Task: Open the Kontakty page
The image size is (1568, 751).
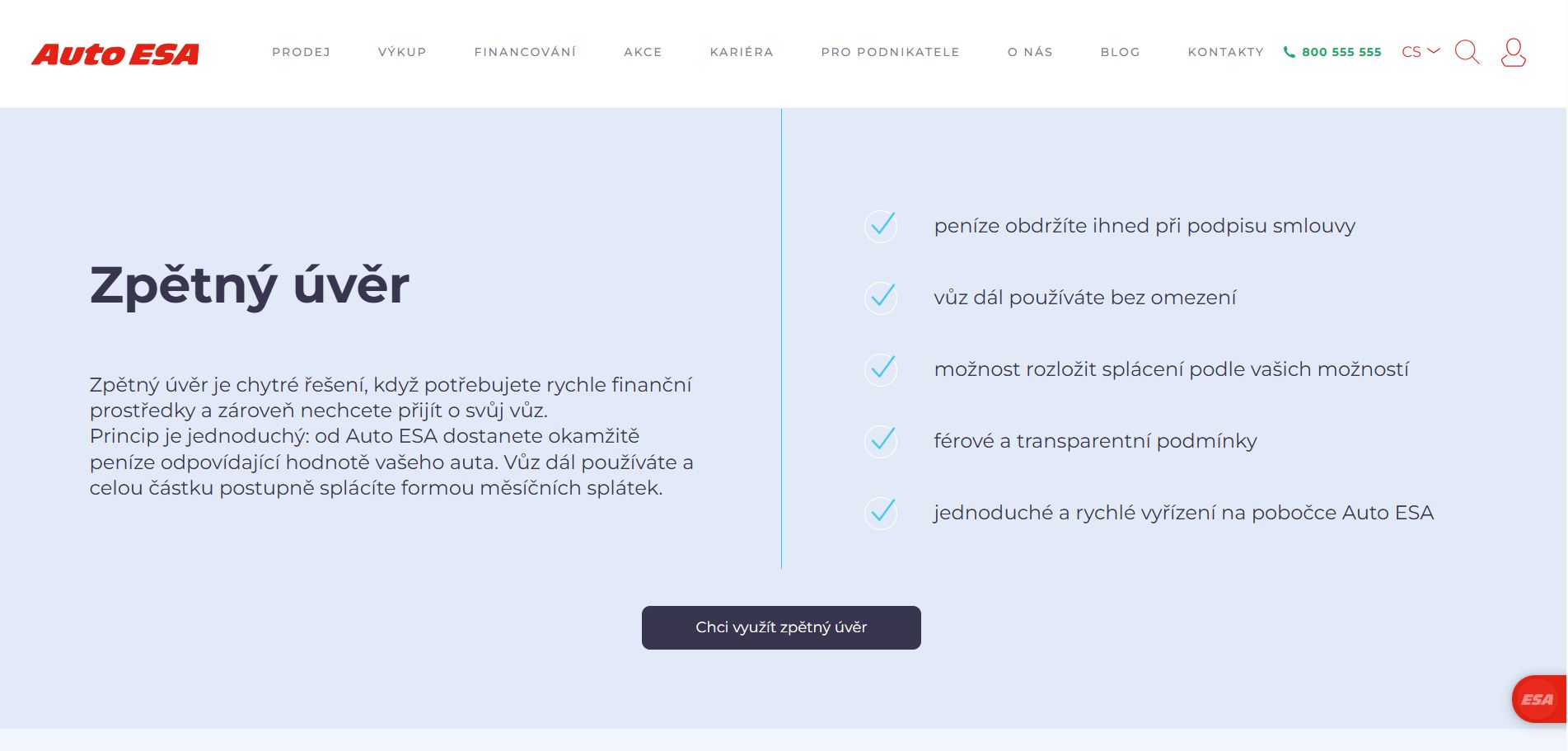Action: pos(1225,52)
